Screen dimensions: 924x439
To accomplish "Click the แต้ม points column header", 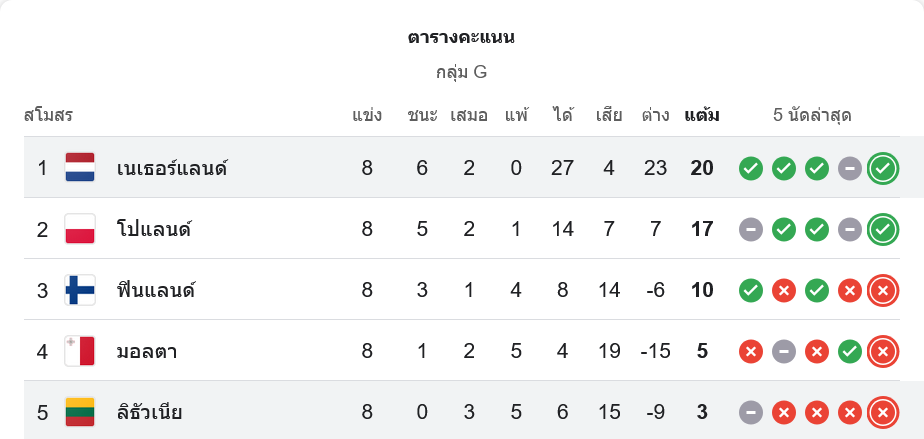I will click(701, 115).
